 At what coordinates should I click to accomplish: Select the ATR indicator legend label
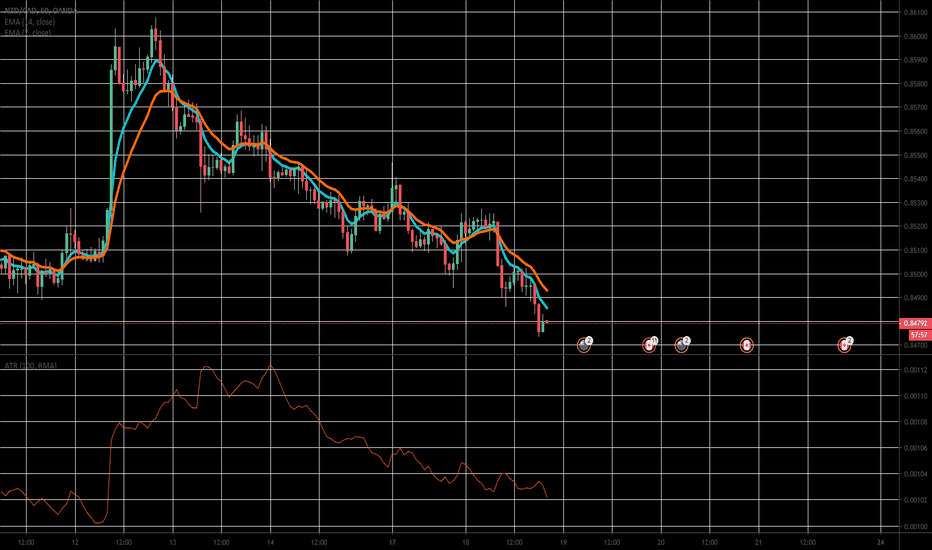(x=30, y=366)
